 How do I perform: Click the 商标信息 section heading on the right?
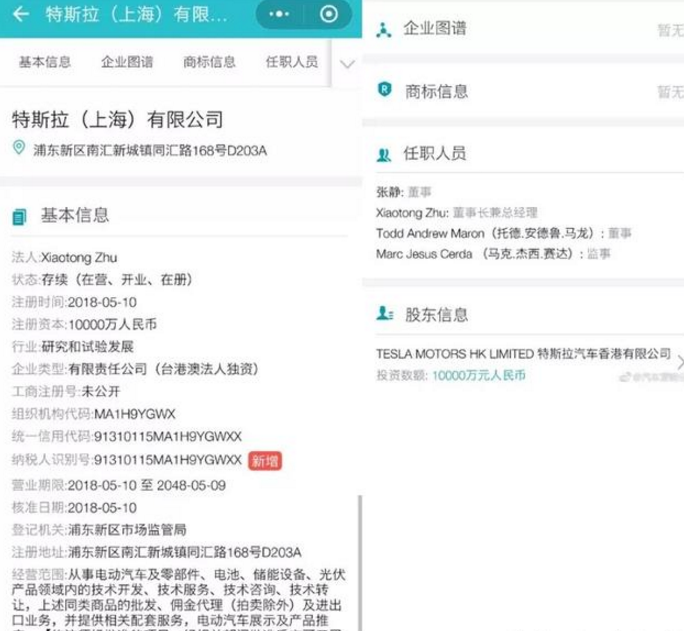(436, 92)
